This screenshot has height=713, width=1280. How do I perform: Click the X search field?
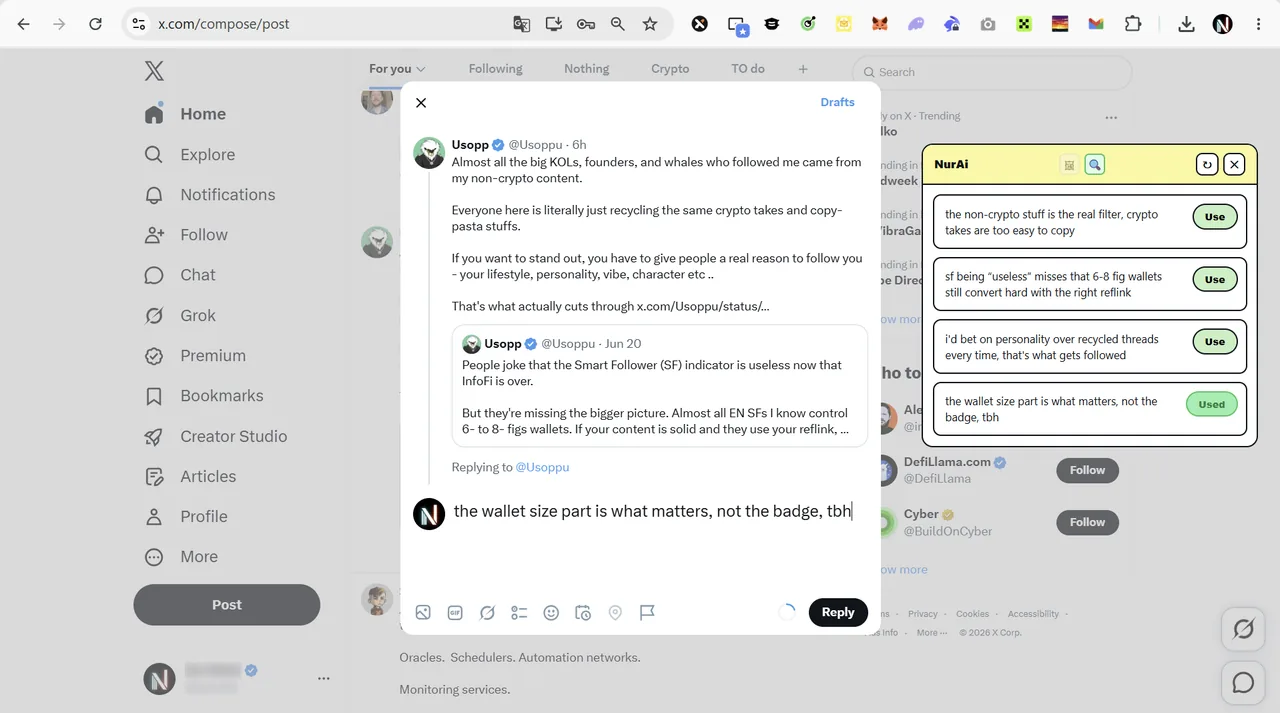click(x=992, y=72)
